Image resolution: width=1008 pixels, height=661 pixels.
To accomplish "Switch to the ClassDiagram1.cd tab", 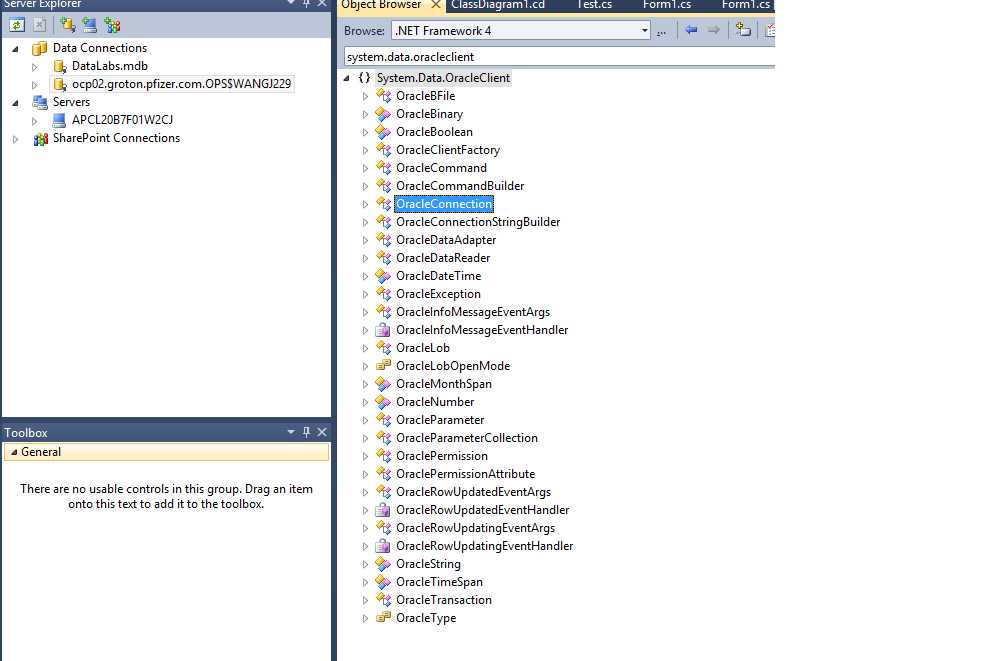I will coord(498,5).
